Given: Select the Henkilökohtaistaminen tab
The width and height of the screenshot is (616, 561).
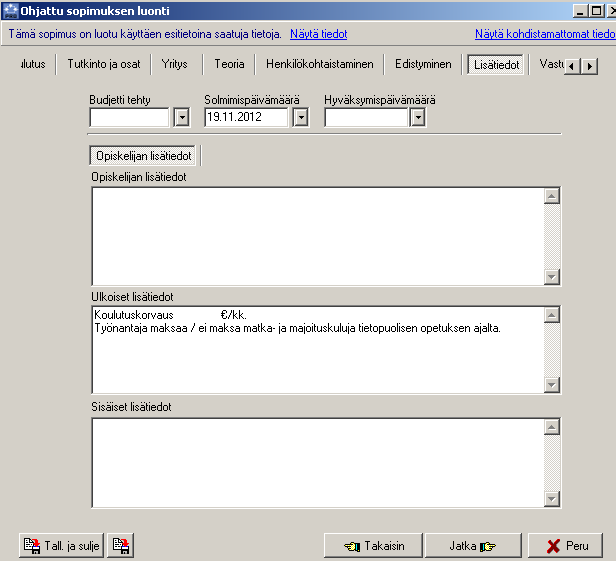Looking at the screenshot, I should point(320,64).
